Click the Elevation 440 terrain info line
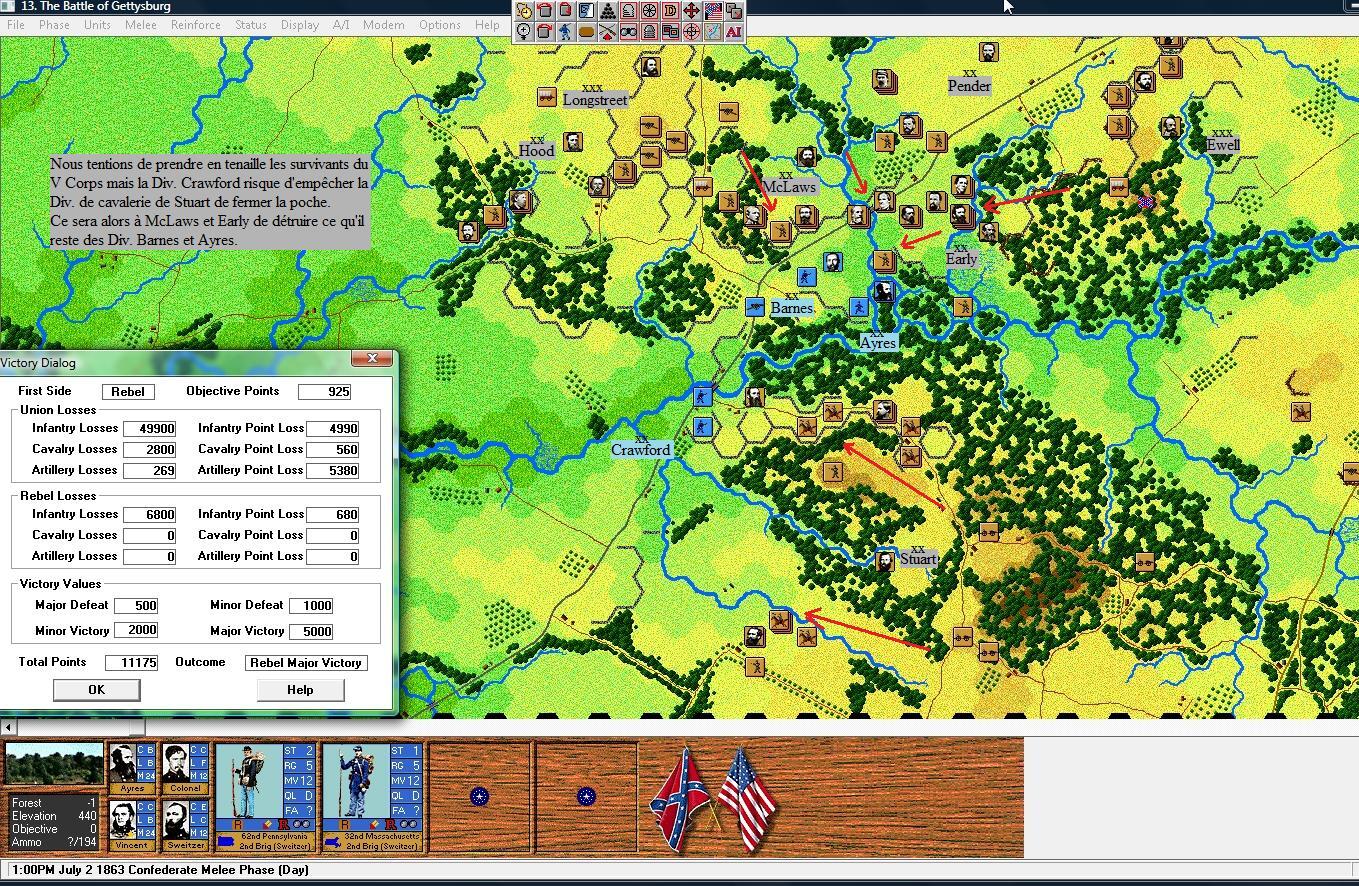 [54, 816]
